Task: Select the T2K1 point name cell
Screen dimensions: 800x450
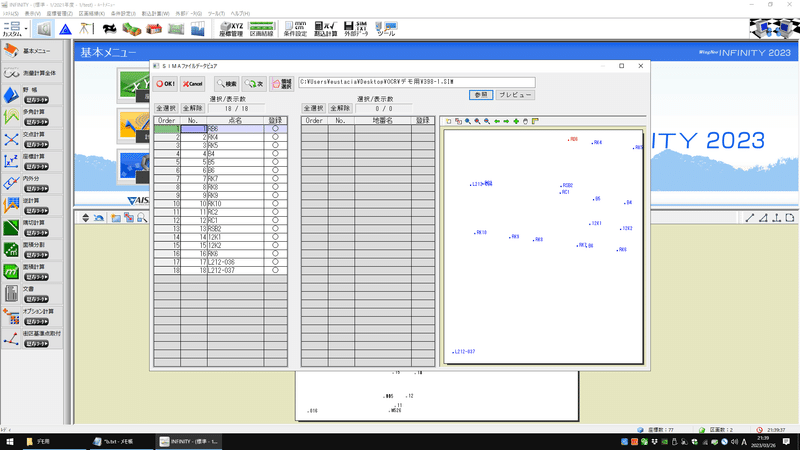Action: [x=235, y=237]
